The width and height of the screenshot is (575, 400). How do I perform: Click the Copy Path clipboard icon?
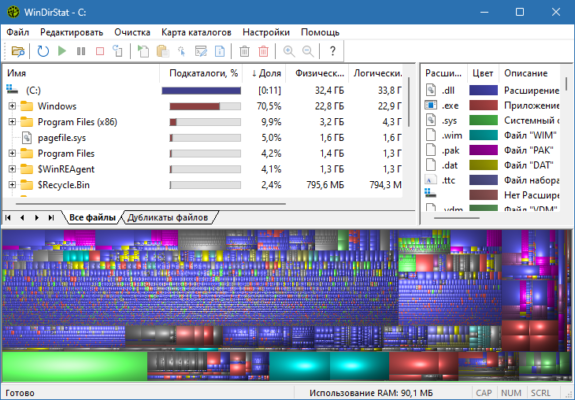click(162, 51)
